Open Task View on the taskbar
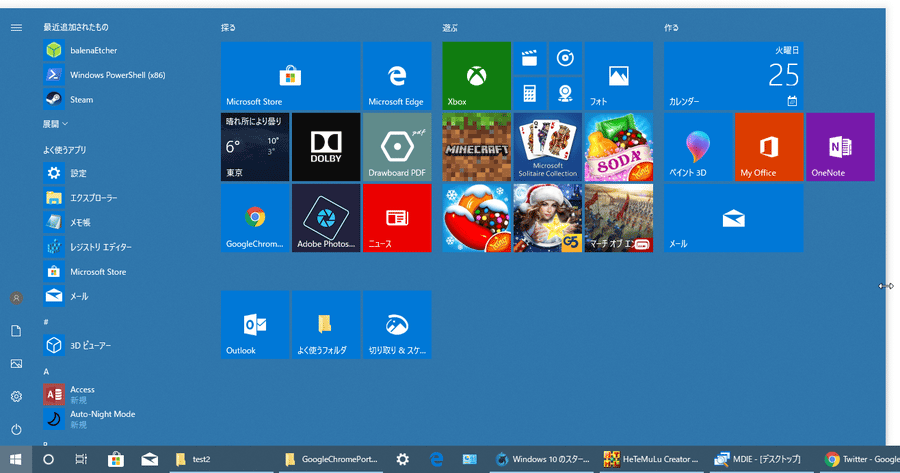 tap(82, 459)
